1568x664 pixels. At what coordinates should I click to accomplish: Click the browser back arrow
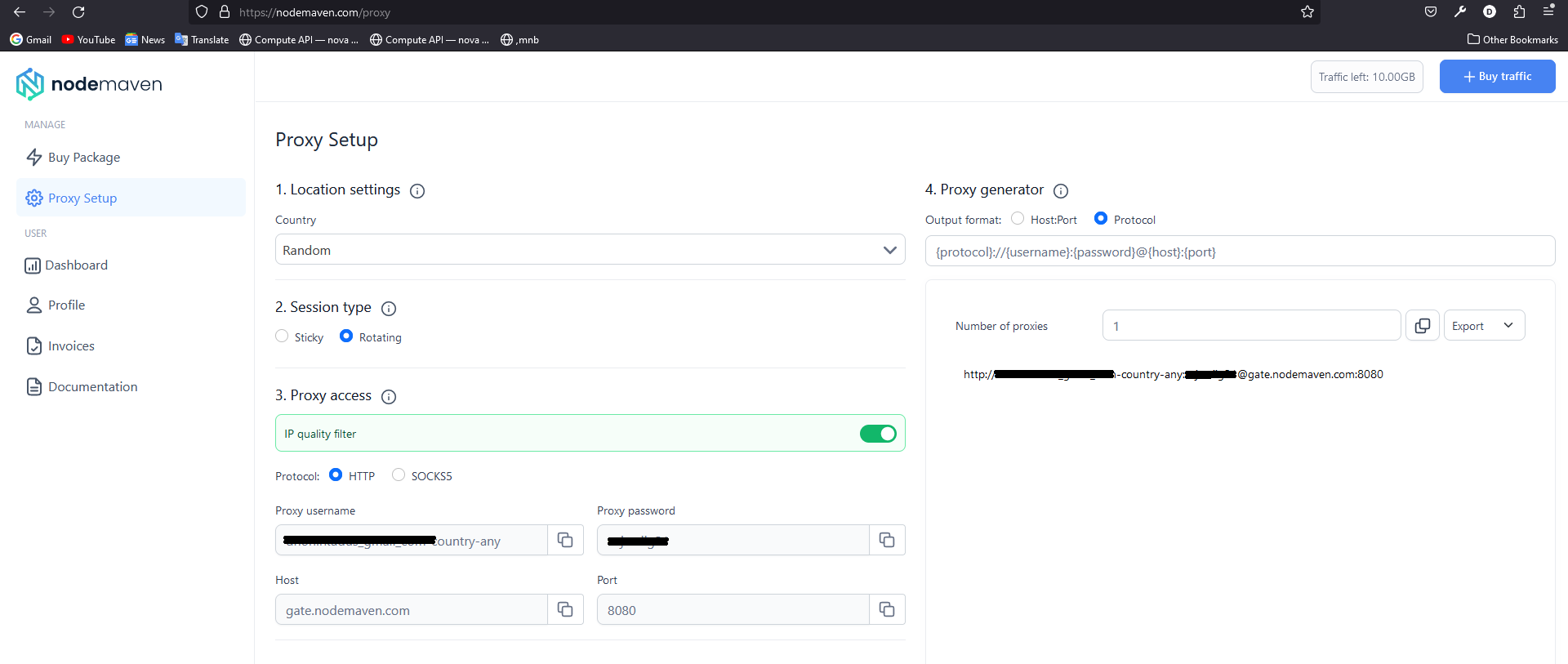[20, 12]
